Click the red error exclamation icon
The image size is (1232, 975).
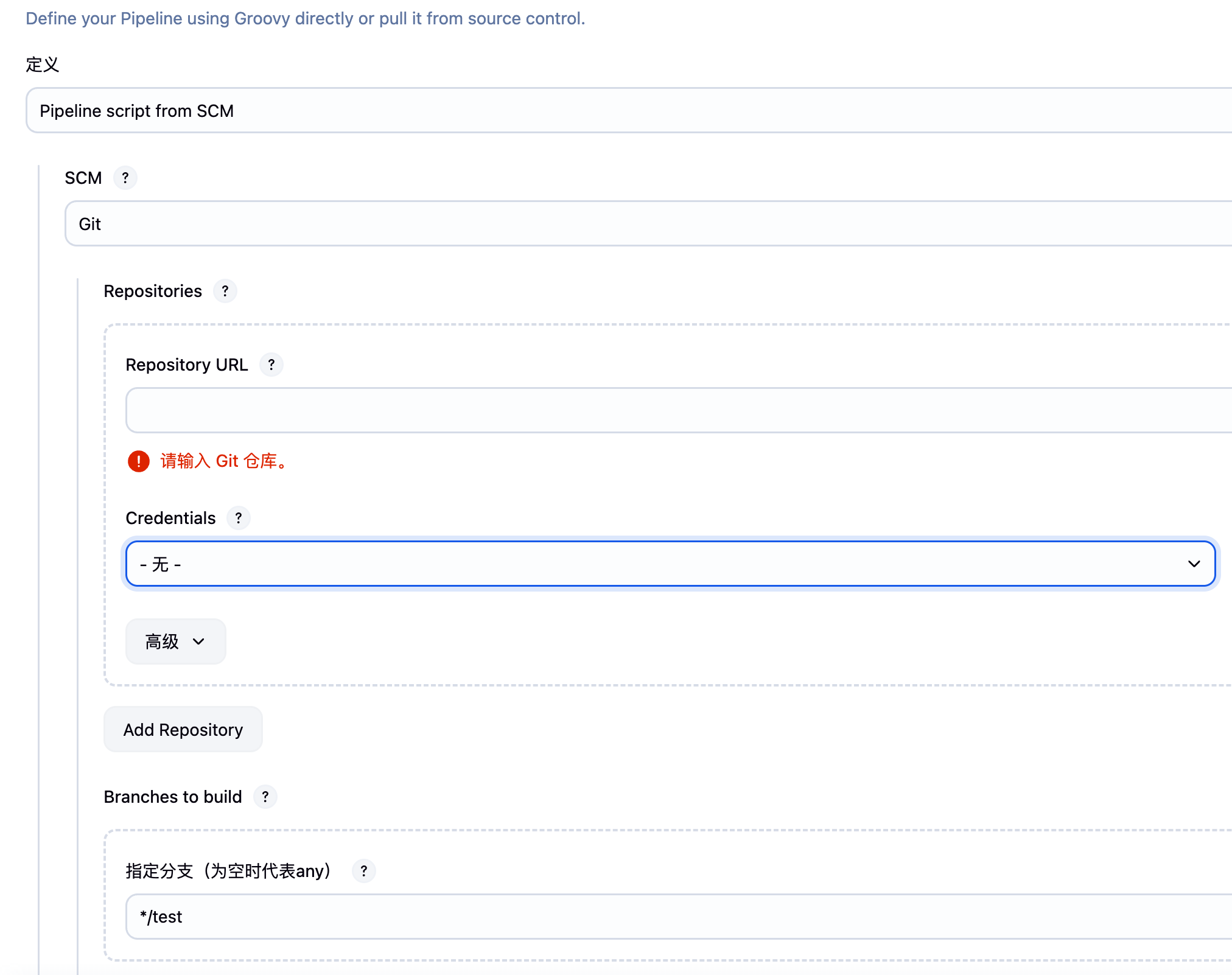click(x=139, y=461)
